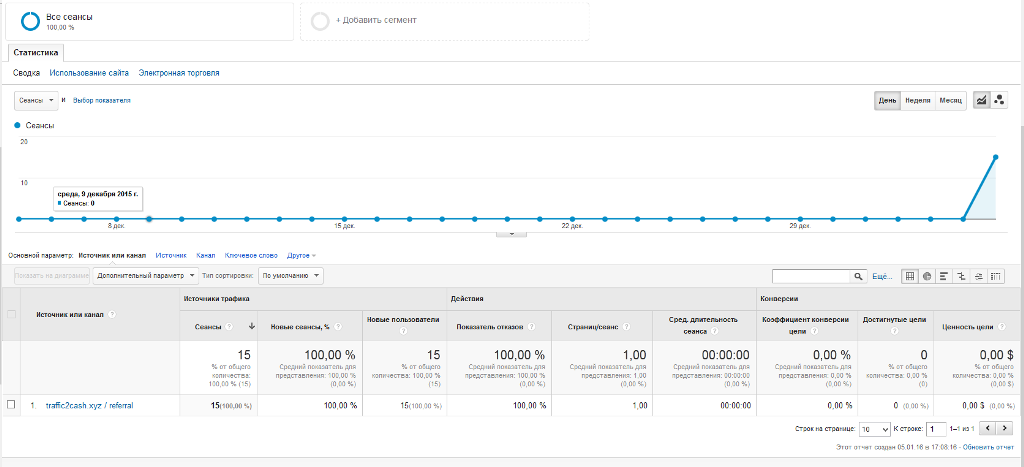Screen dimensions: 1024x467
Task: Switch chart to line graph icon
Action: 981,101
